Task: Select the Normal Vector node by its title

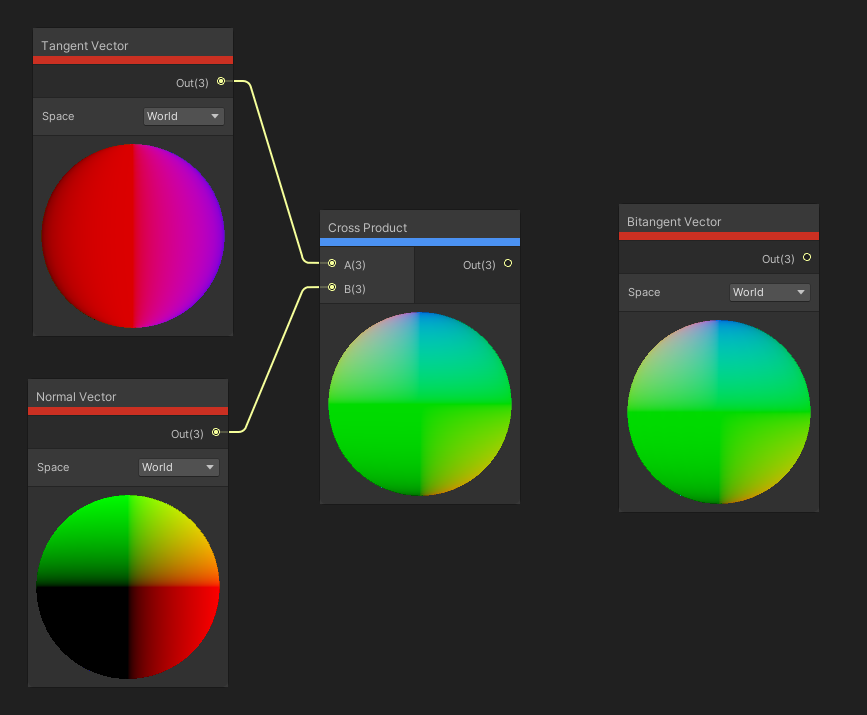Action: point(76,397)
